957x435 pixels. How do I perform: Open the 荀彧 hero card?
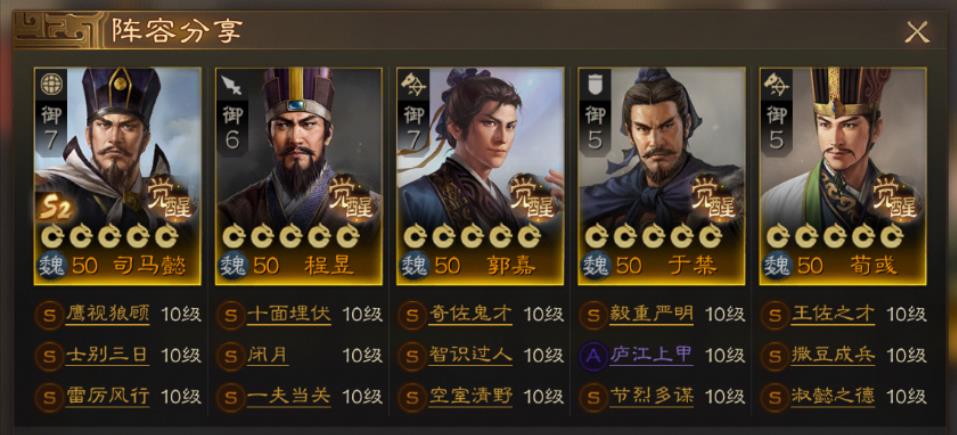coord(843,176)
